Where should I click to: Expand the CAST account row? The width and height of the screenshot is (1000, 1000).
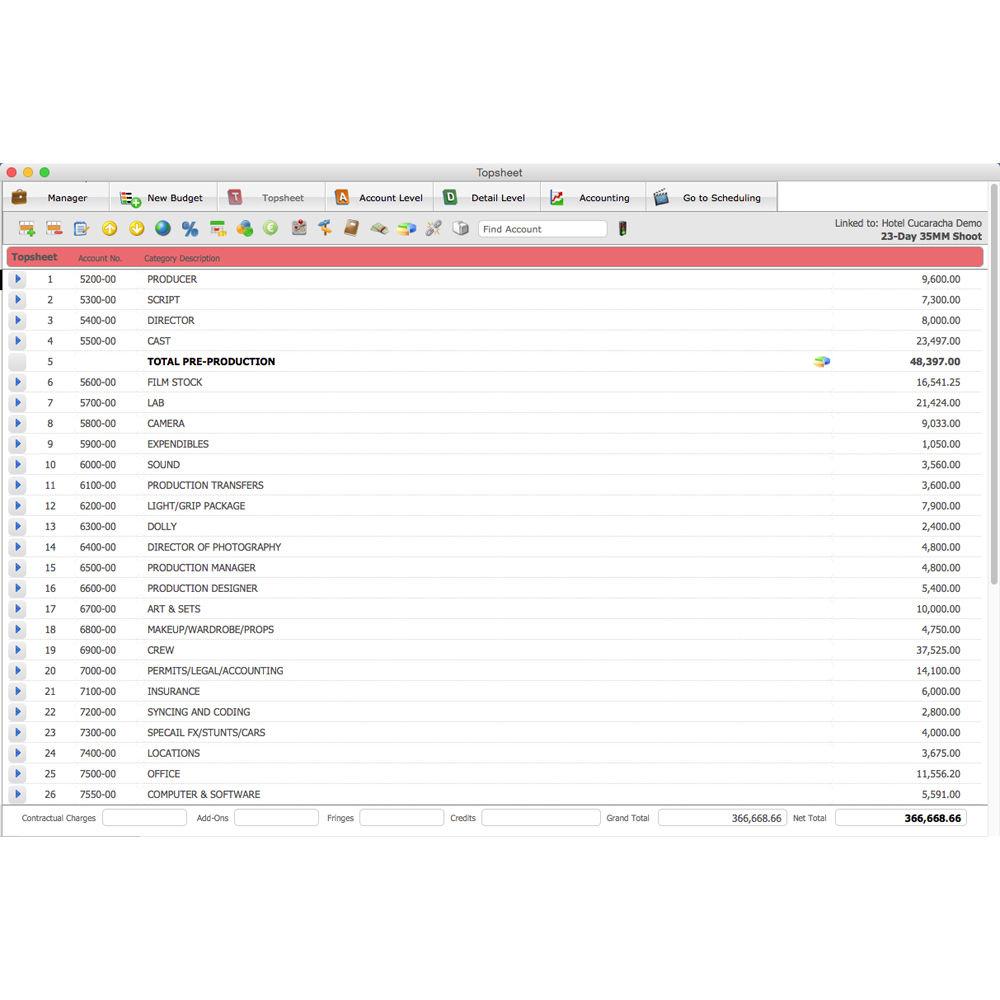pyautogui.click(x=16, y=341)
